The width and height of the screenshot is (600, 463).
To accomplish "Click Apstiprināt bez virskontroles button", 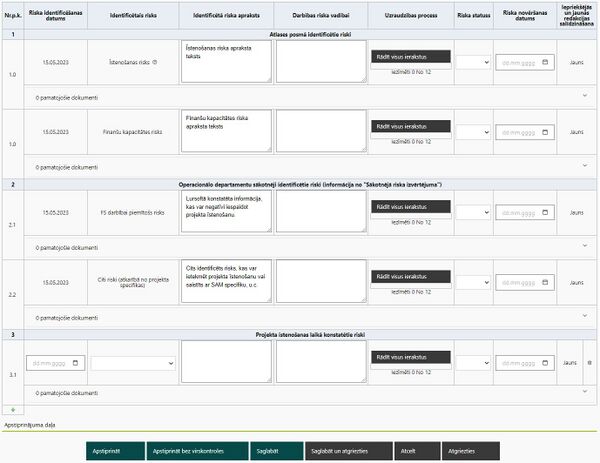I will click(197, 451).
